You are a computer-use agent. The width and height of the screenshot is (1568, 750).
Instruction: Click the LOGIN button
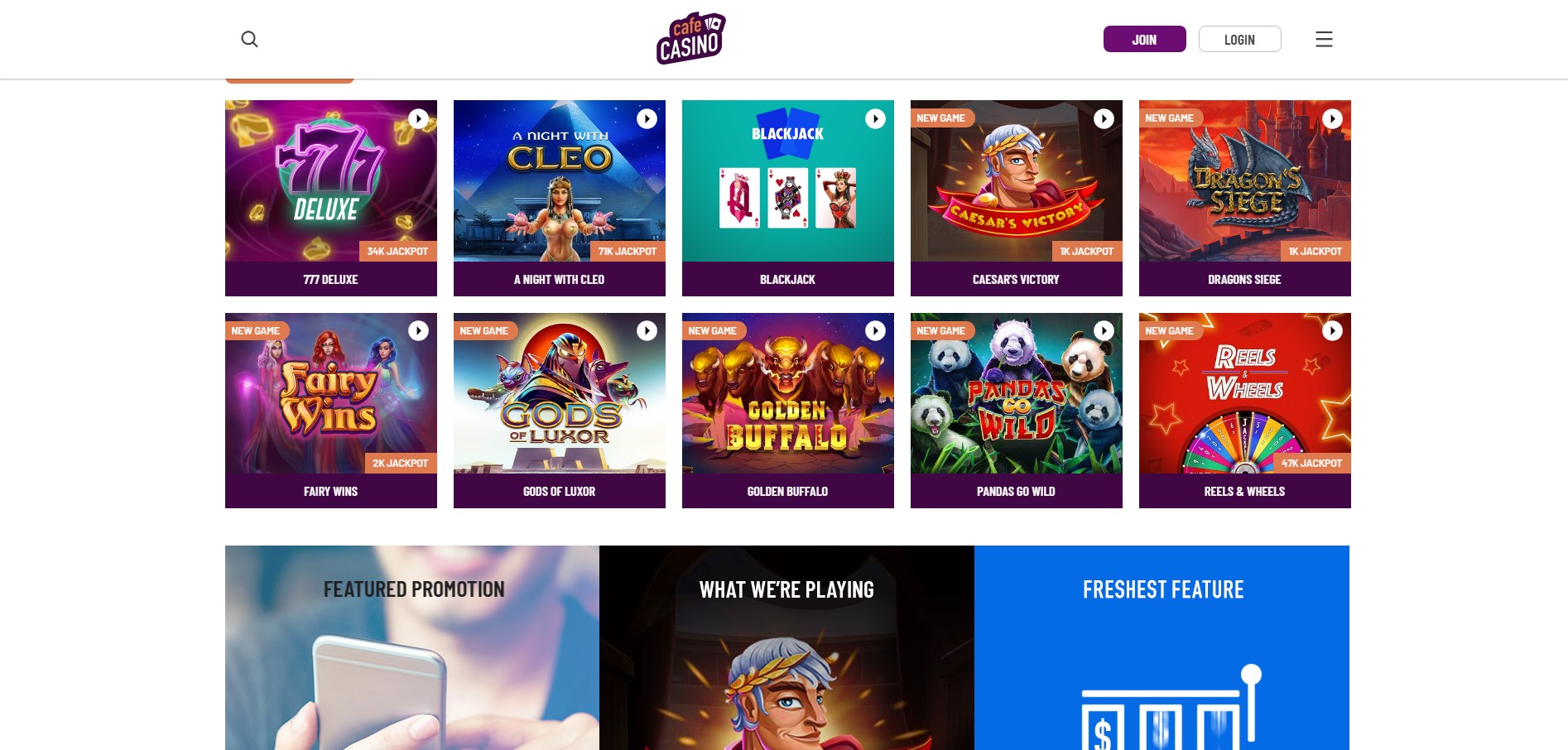click(x=1239, y=39)
